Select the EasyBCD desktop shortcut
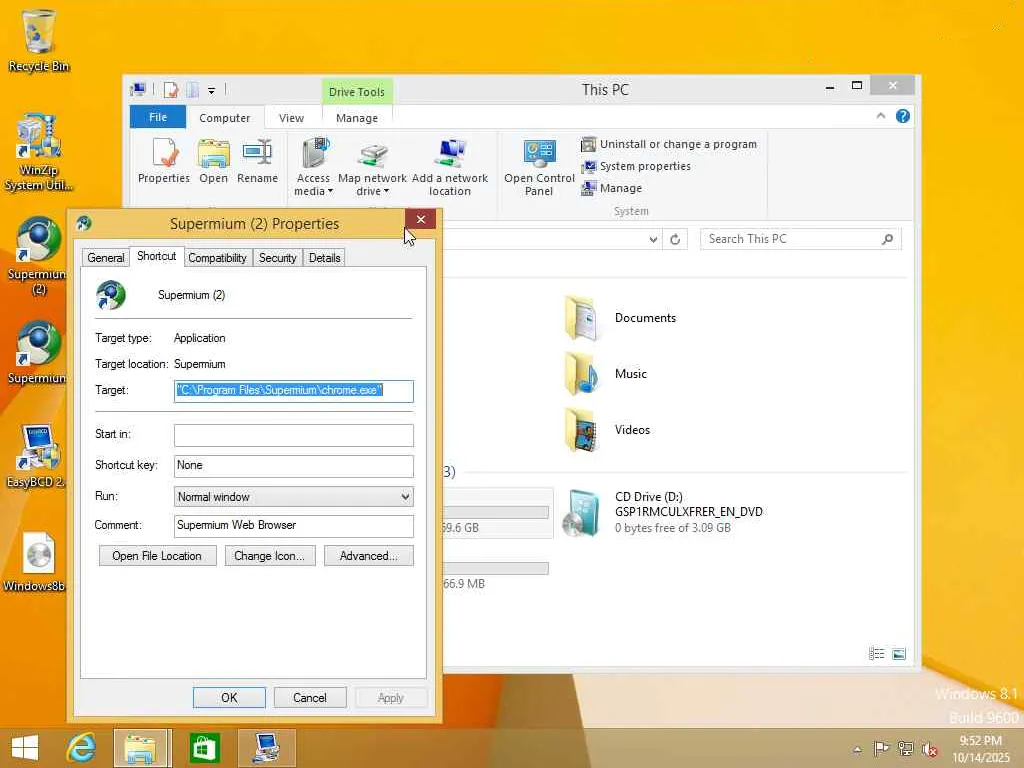Viewport: 1024px width, 768px height. coord(37,456)
